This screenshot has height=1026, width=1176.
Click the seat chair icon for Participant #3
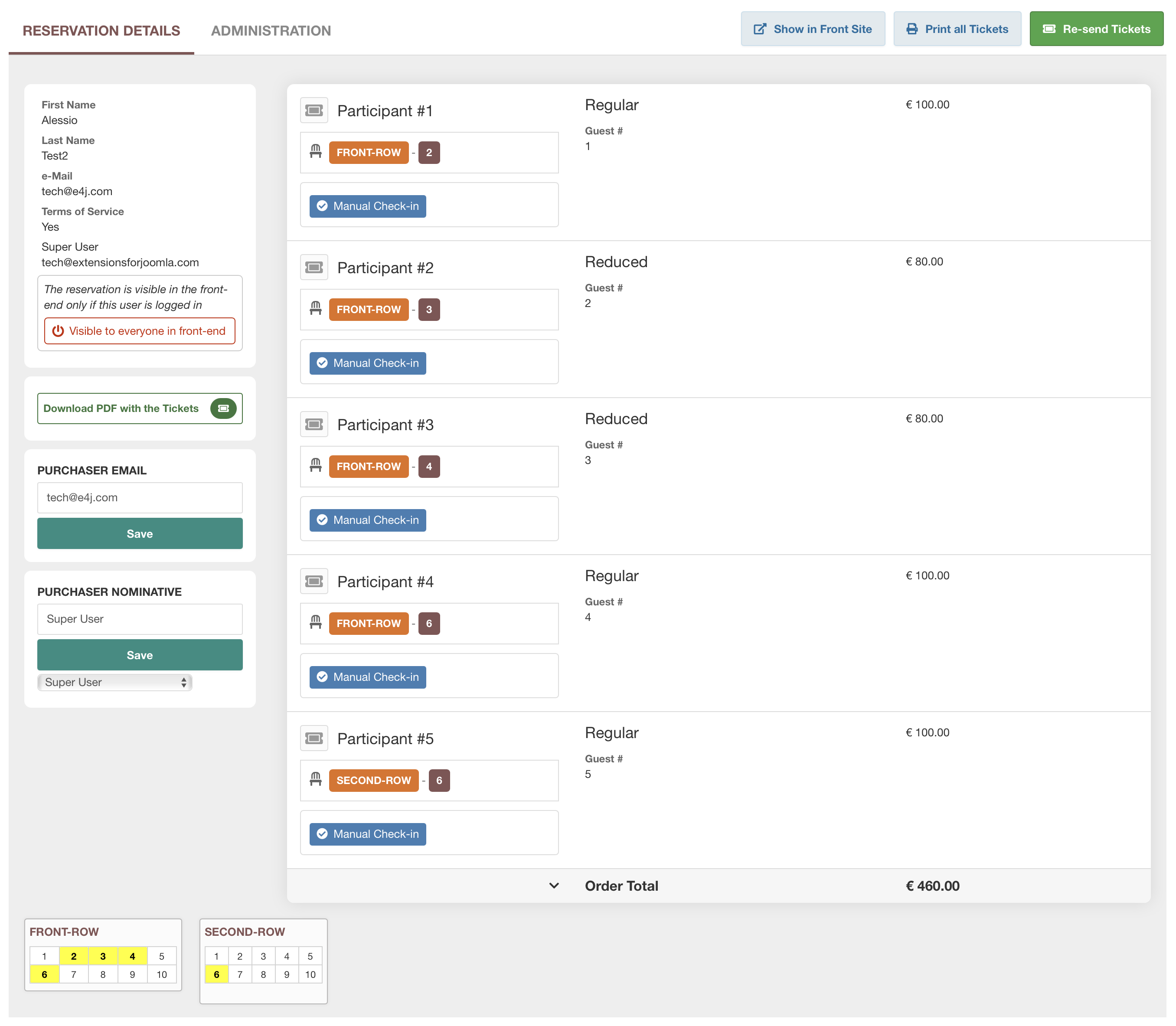coord(316,465)
